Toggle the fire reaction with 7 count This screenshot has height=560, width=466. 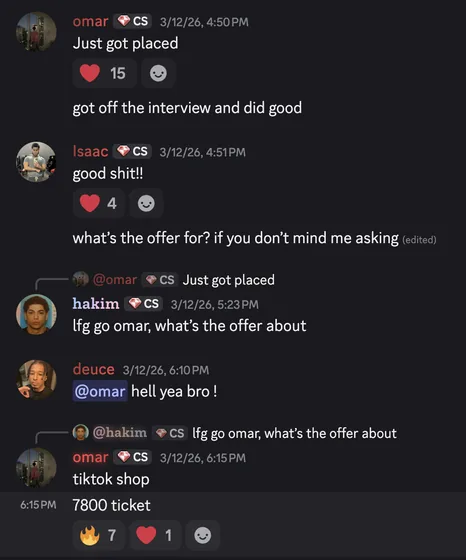99,535
